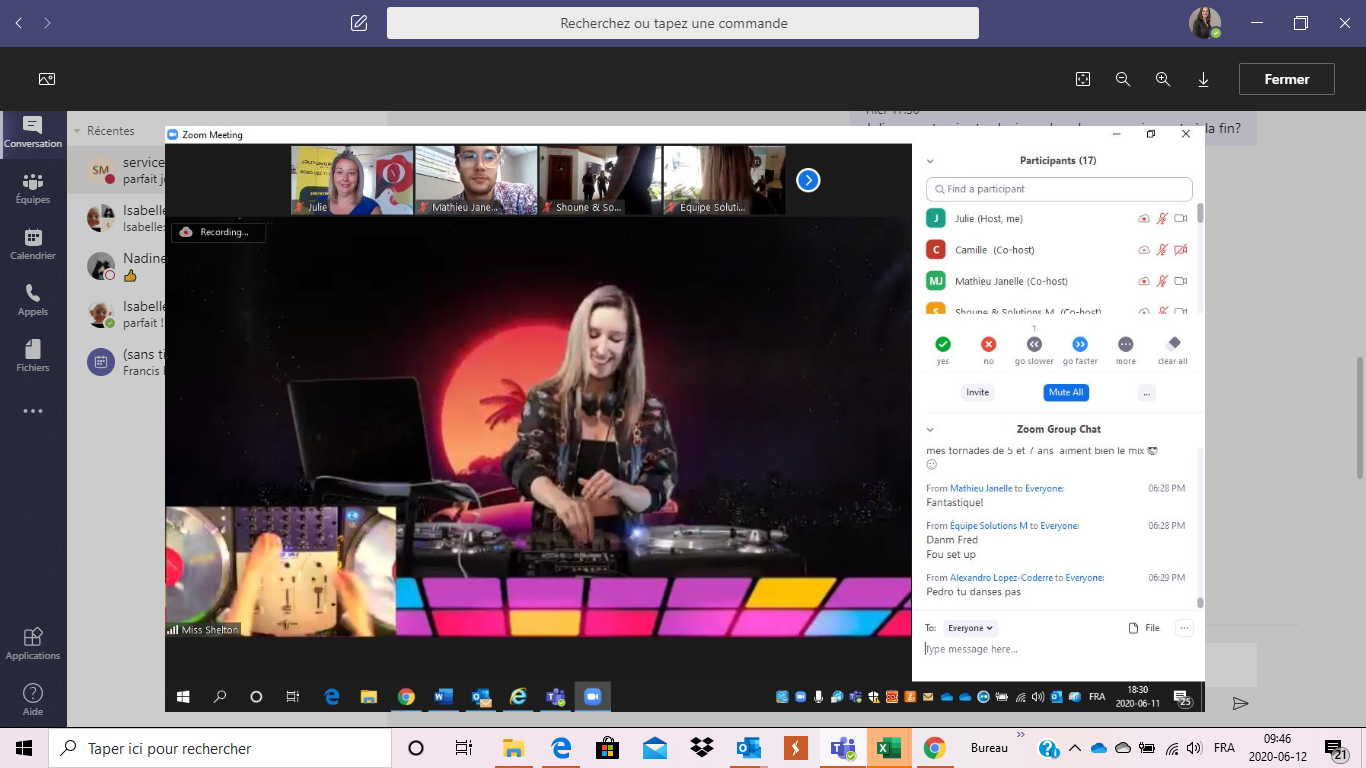This screenshot has width=1366, height=768.
Task: Toggle Julie's camera icon in participants
Action: (1180, 218)
